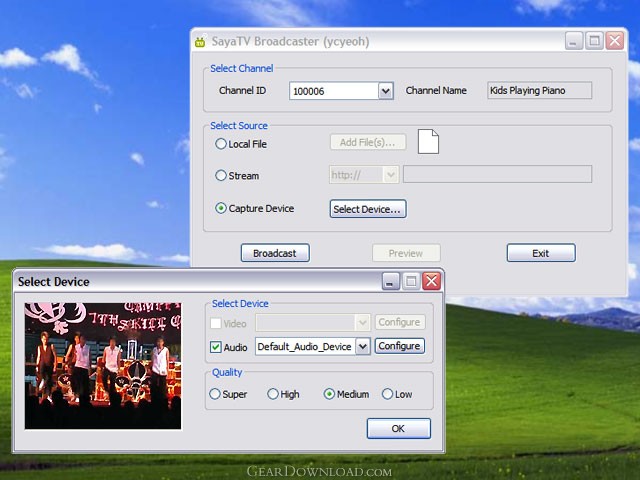
Task: Choose Super quality option
Action: click(x=215, y=394)
